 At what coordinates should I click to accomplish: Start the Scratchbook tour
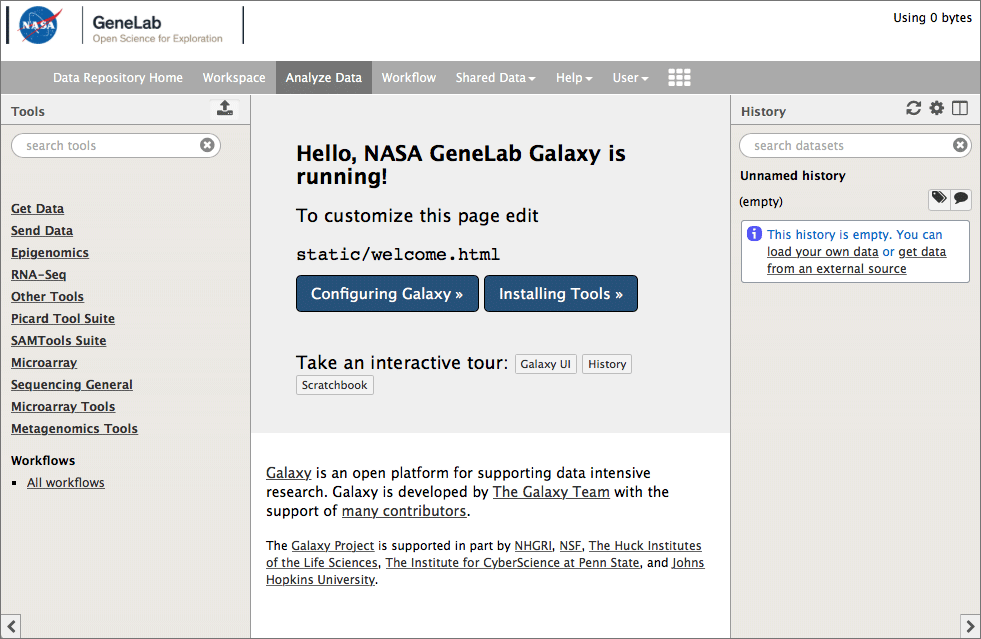tap(335, 385)
